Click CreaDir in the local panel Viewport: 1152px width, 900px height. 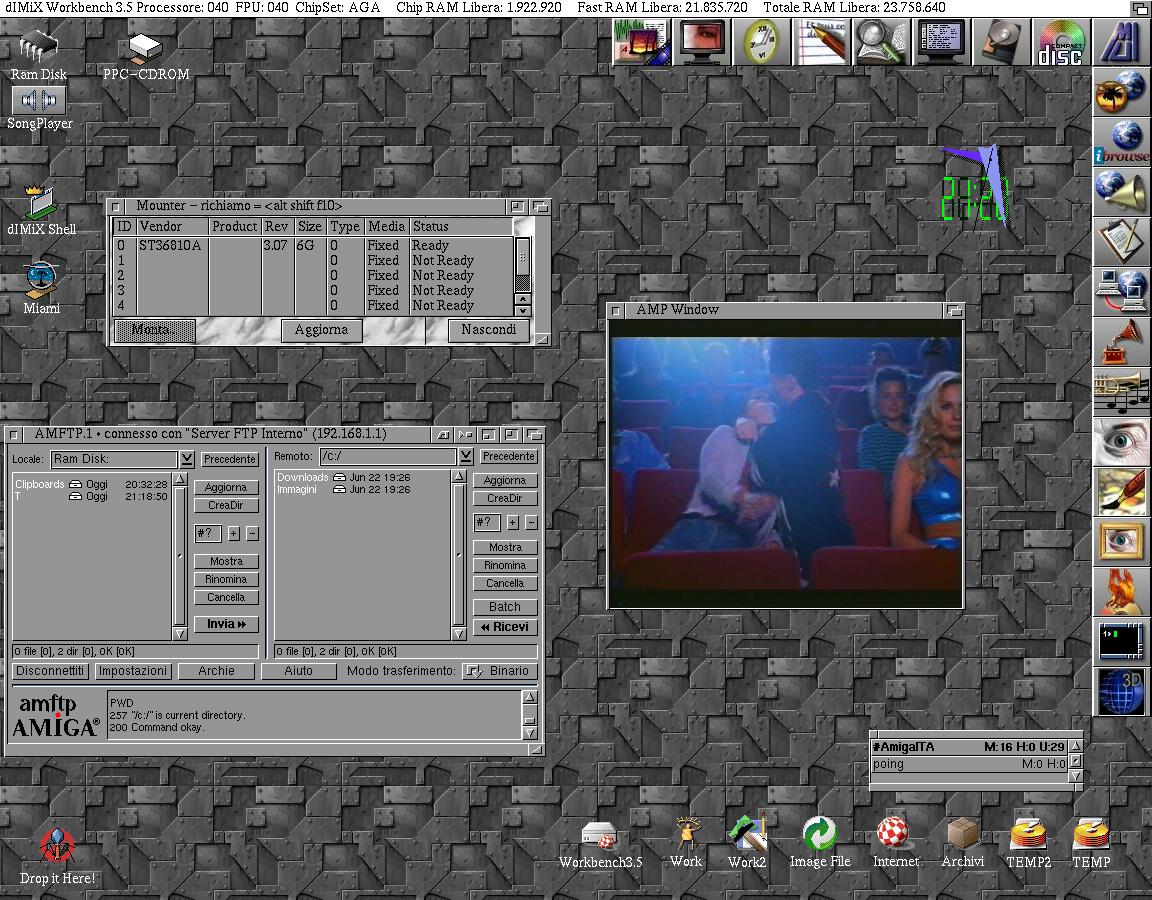click(226, 505)
